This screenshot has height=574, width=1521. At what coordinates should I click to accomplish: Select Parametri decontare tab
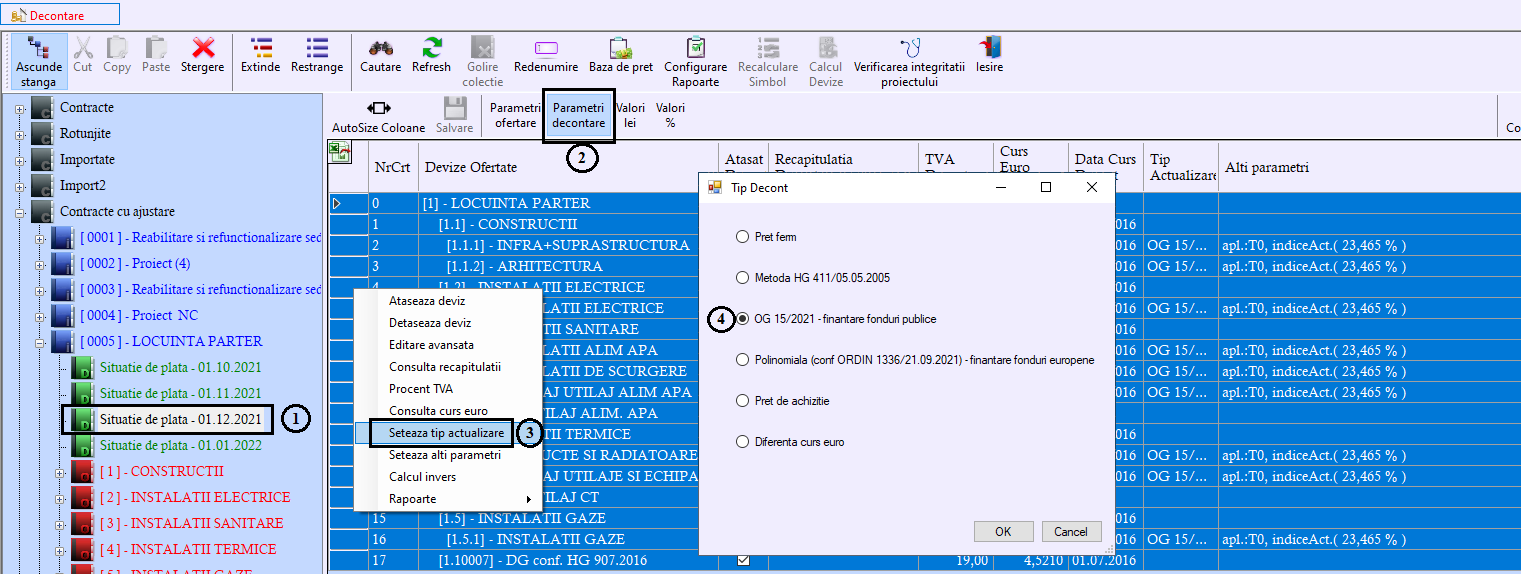tap(578, 115)
